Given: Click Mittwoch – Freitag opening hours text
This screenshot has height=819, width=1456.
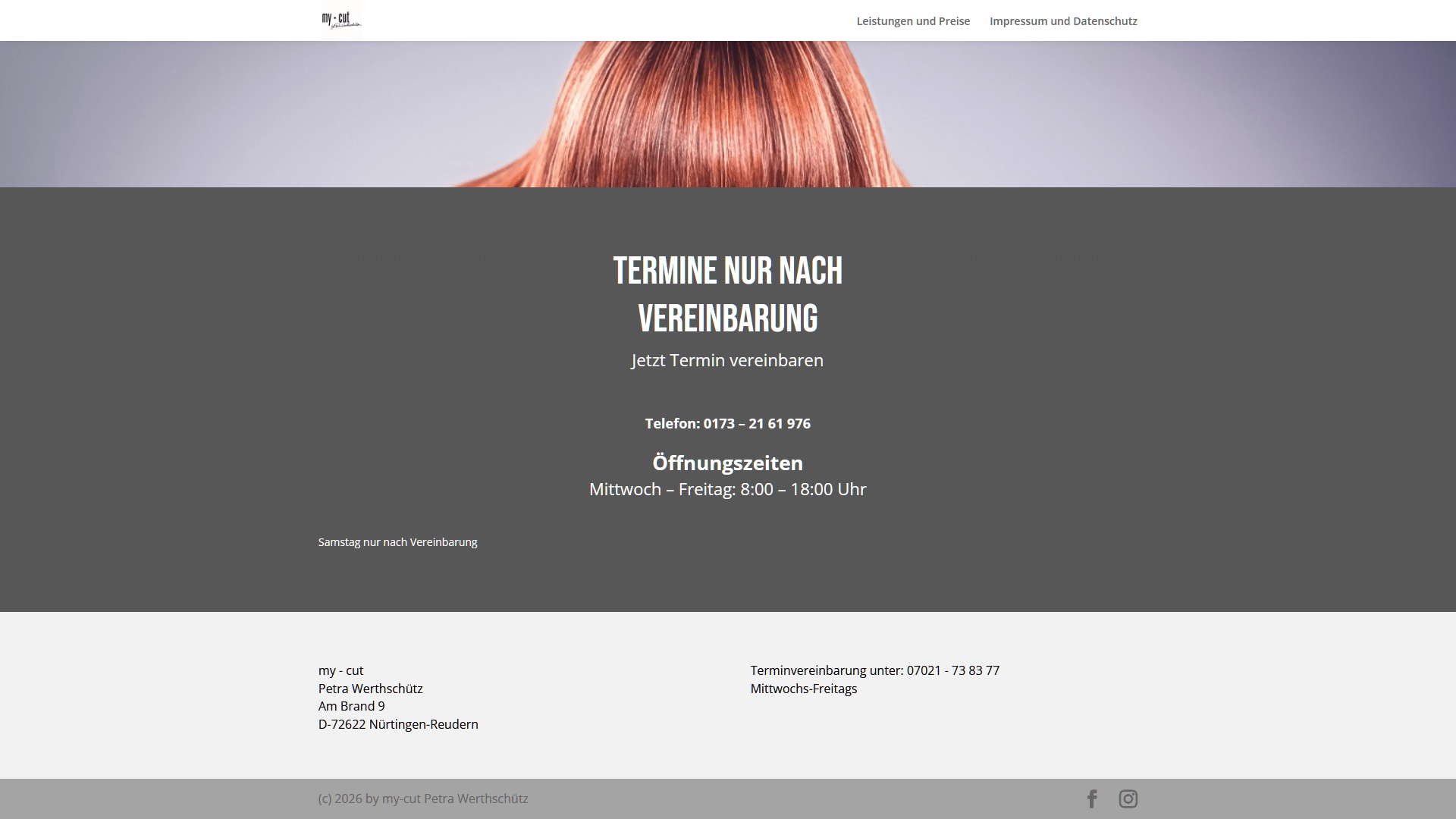Looking at the screenshot, I should point(727,489).
